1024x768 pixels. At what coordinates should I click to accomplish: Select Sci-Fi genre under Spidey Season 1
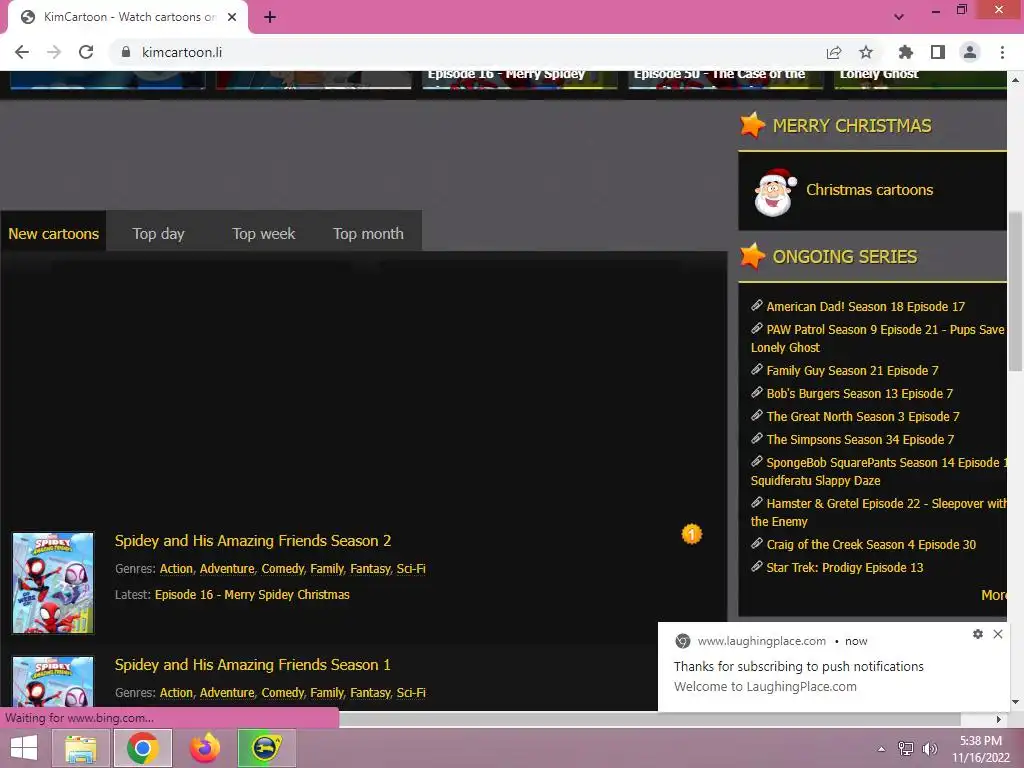click(411, 692)
